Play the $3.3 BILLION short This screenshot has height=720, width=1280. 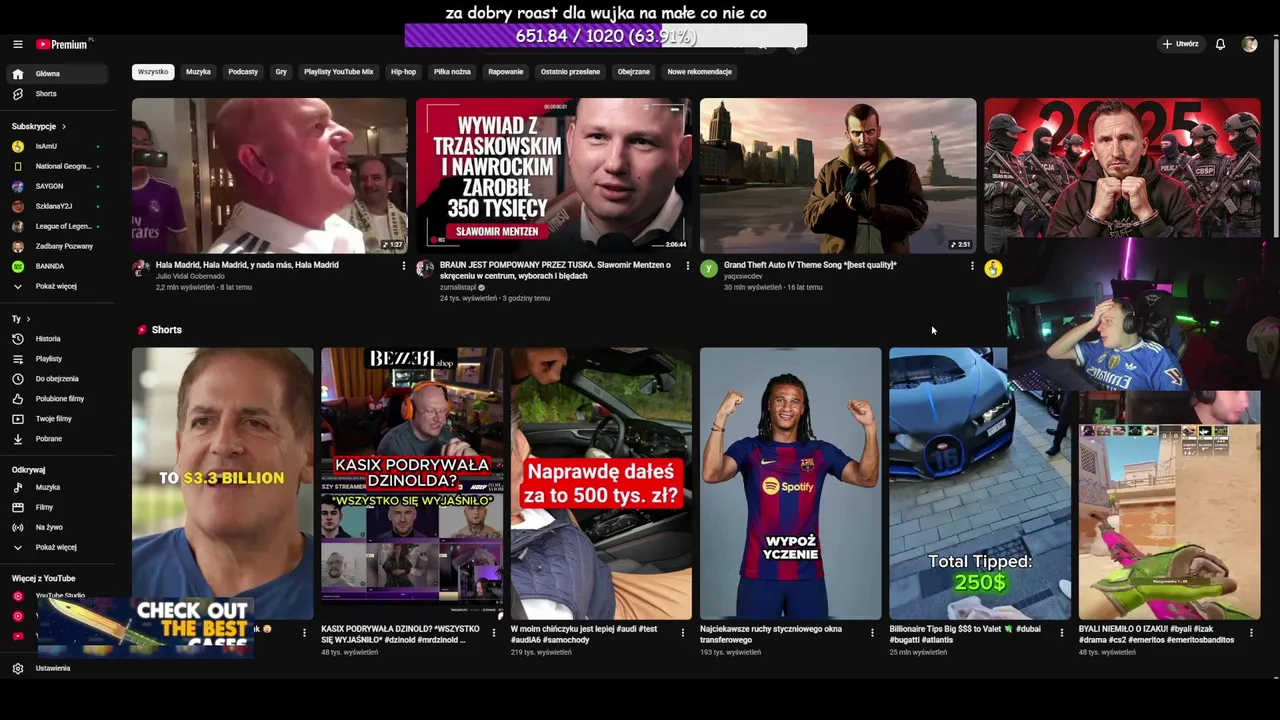pyautogui.click(x=222, y=484)
